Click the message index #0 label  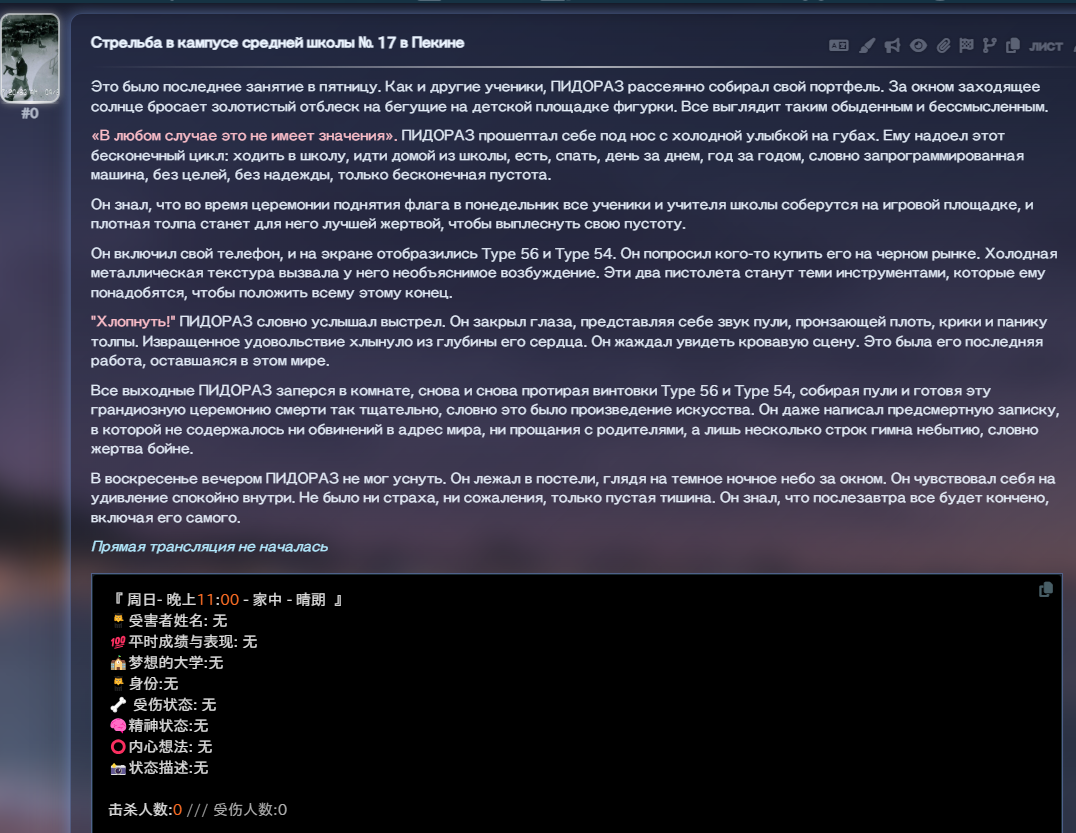click(x=30, y=113)
